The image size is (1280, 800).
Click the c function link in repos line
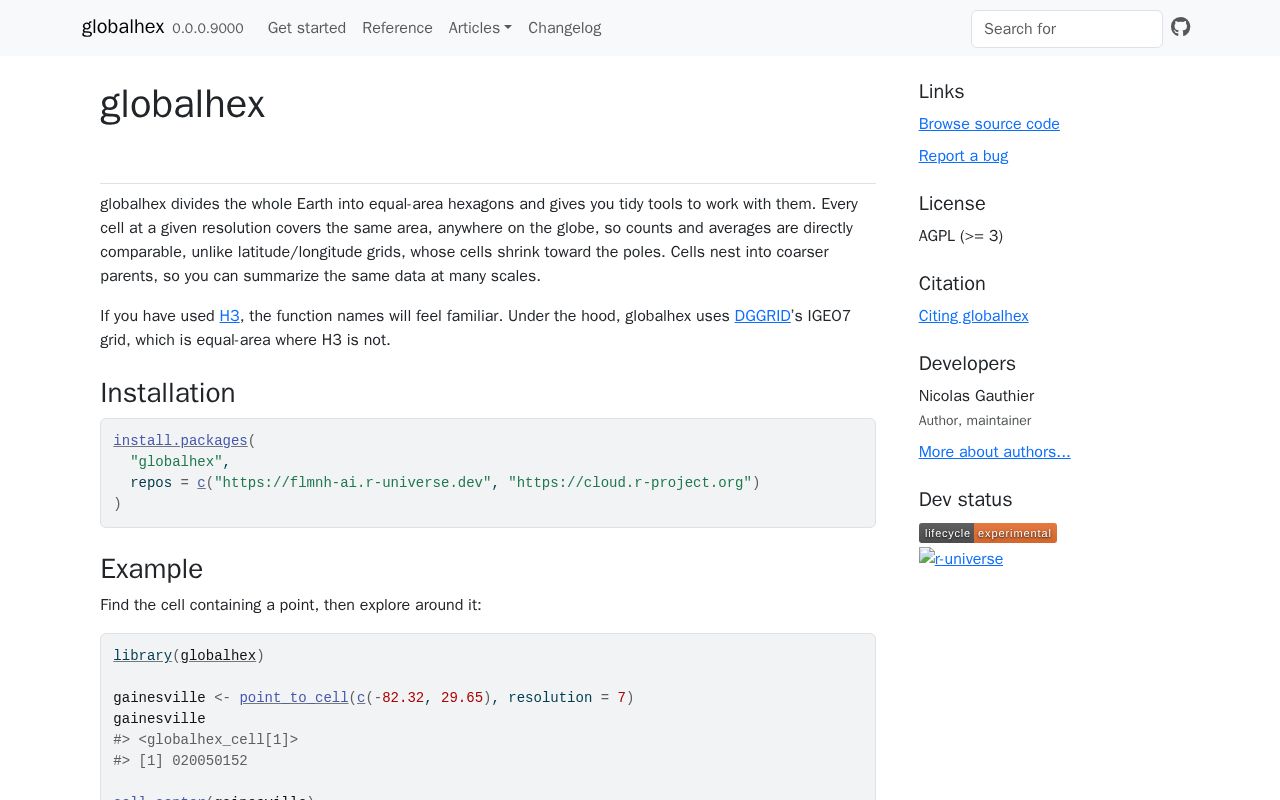point(201,483)
